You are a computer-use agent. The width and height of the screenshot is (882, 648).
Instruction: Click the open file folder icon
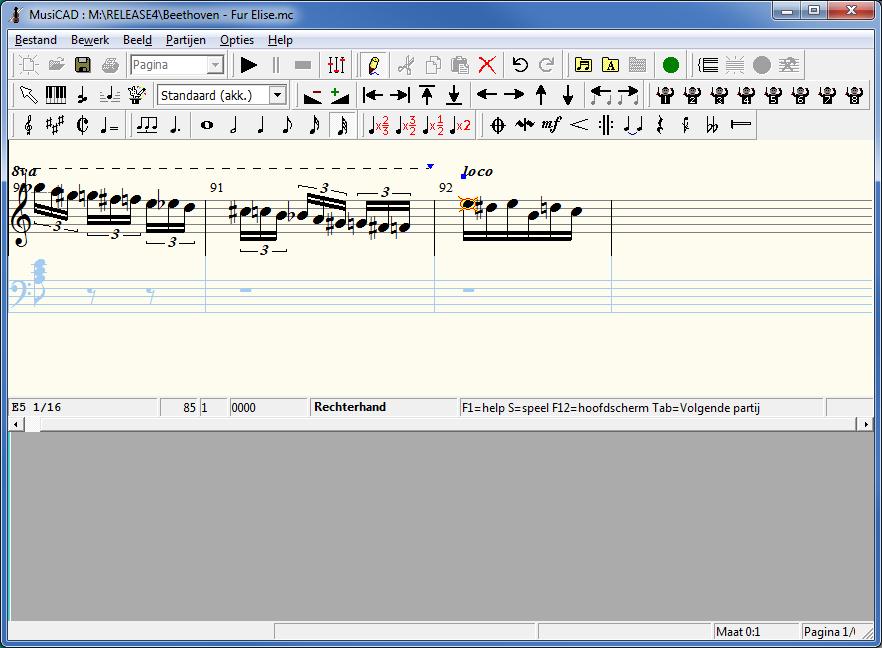click(56, 65)
